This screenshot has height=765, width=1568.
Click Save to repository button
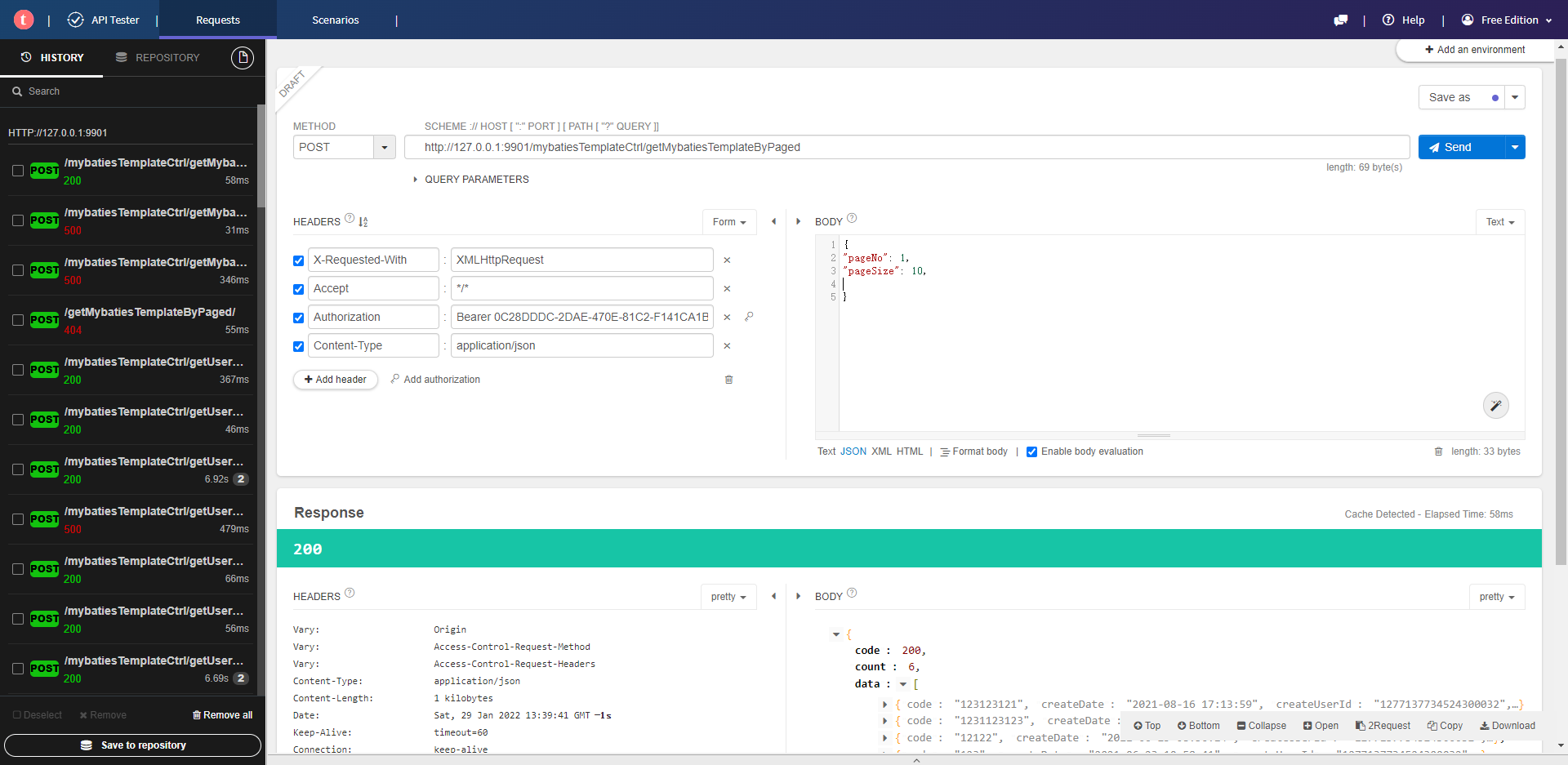coord(132,745)
